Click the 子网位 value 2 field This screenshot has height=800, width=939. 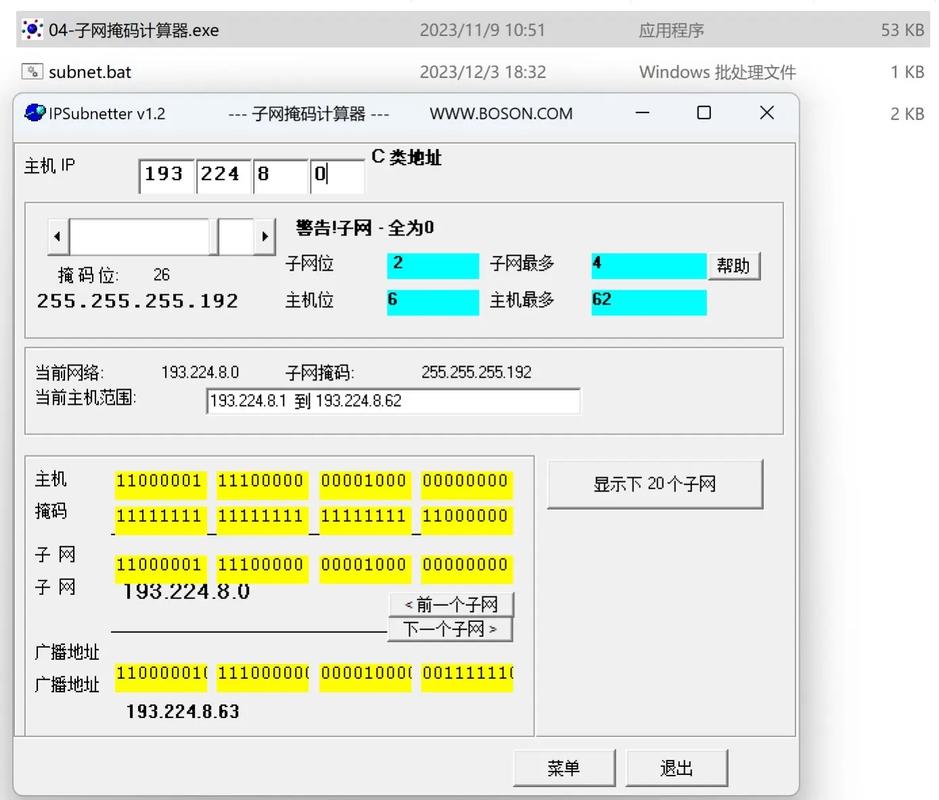click(x=433, y=266)
